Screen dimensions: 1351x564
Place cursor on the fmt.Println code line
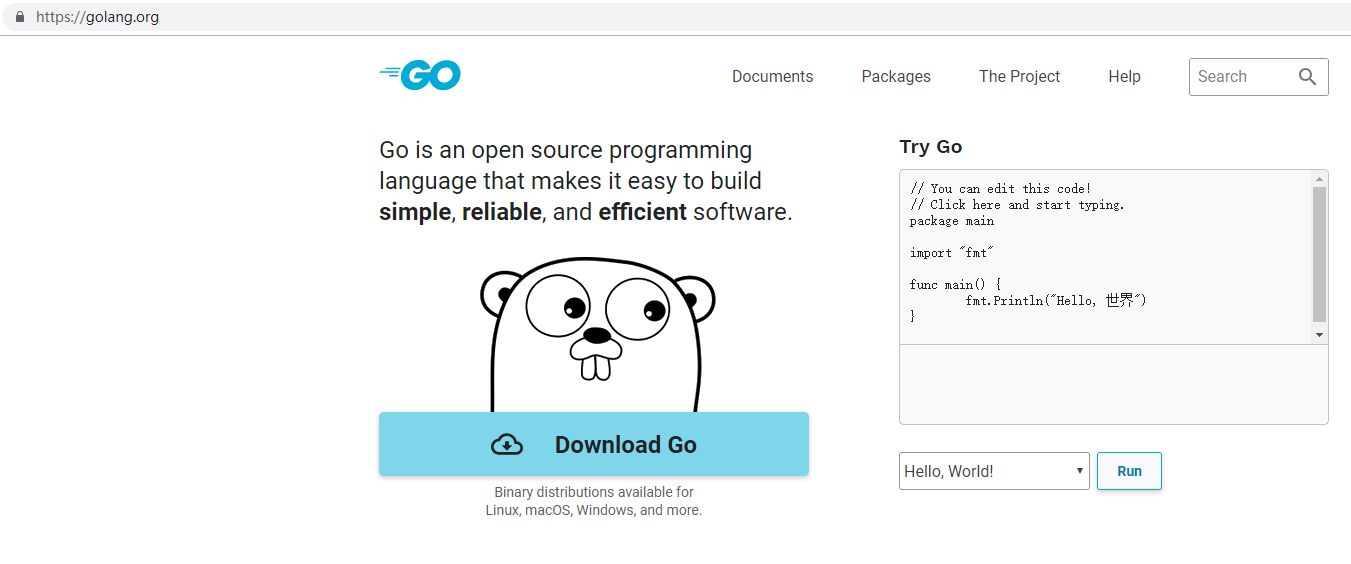tap(1055, 300)
